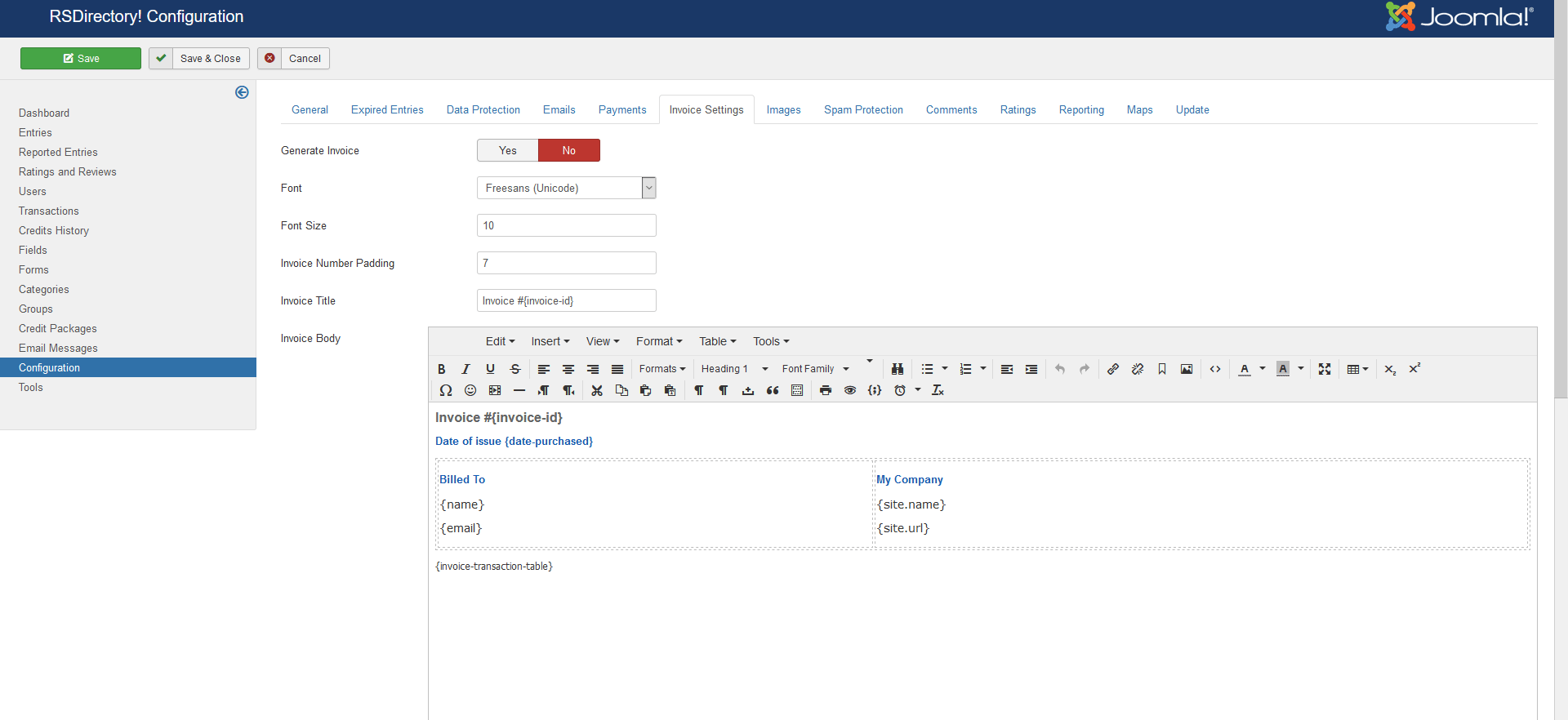Set Generate Invoice to Yes
Screen dimensions: 1568x720
[508, 150]
